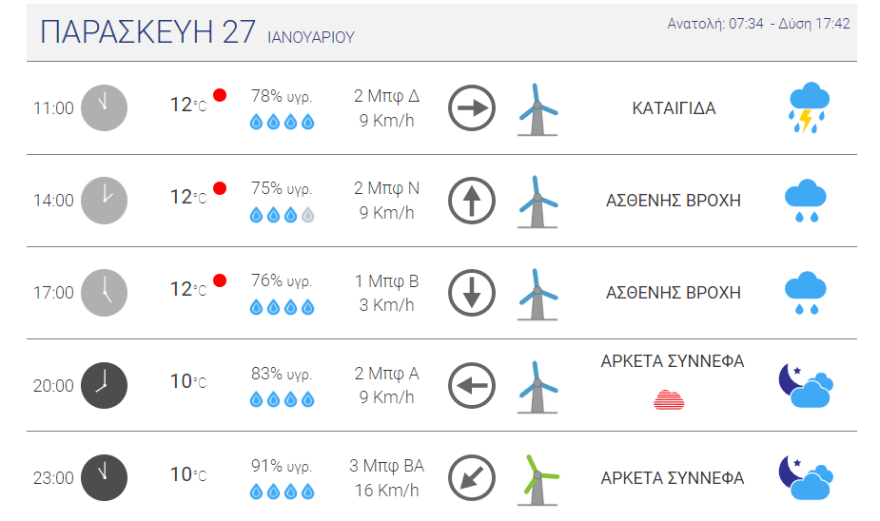
Task: Click the thunderstorm icon at 11:00
Action: (809, 108)
